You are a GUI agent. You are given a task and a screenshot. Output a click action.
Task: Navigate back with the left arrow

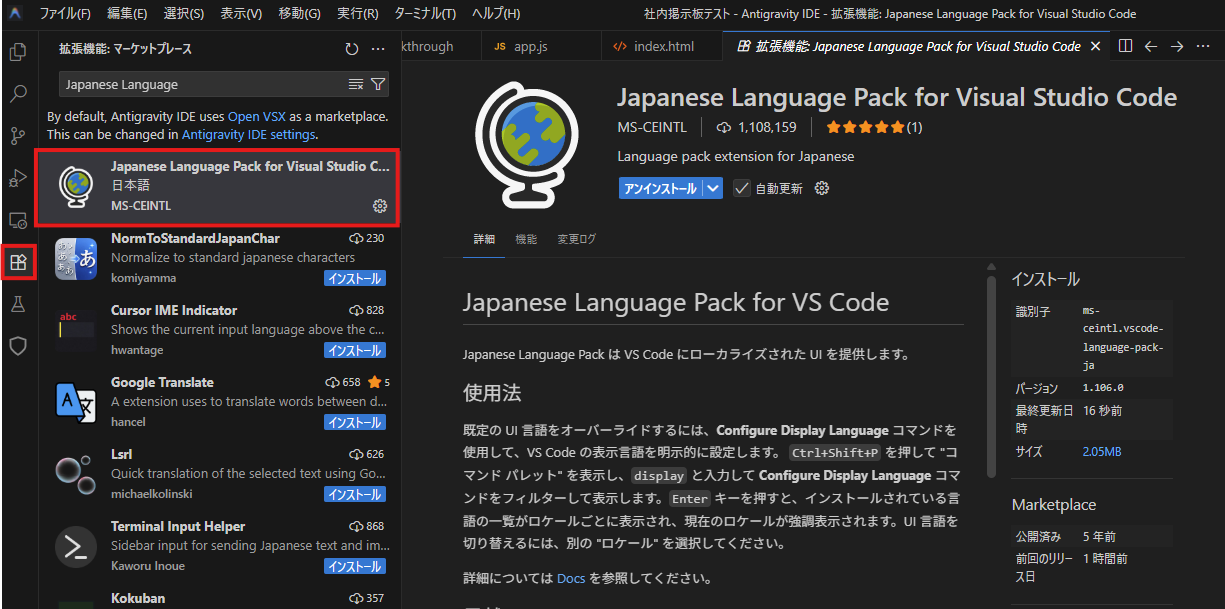(x=1151, y=46)
